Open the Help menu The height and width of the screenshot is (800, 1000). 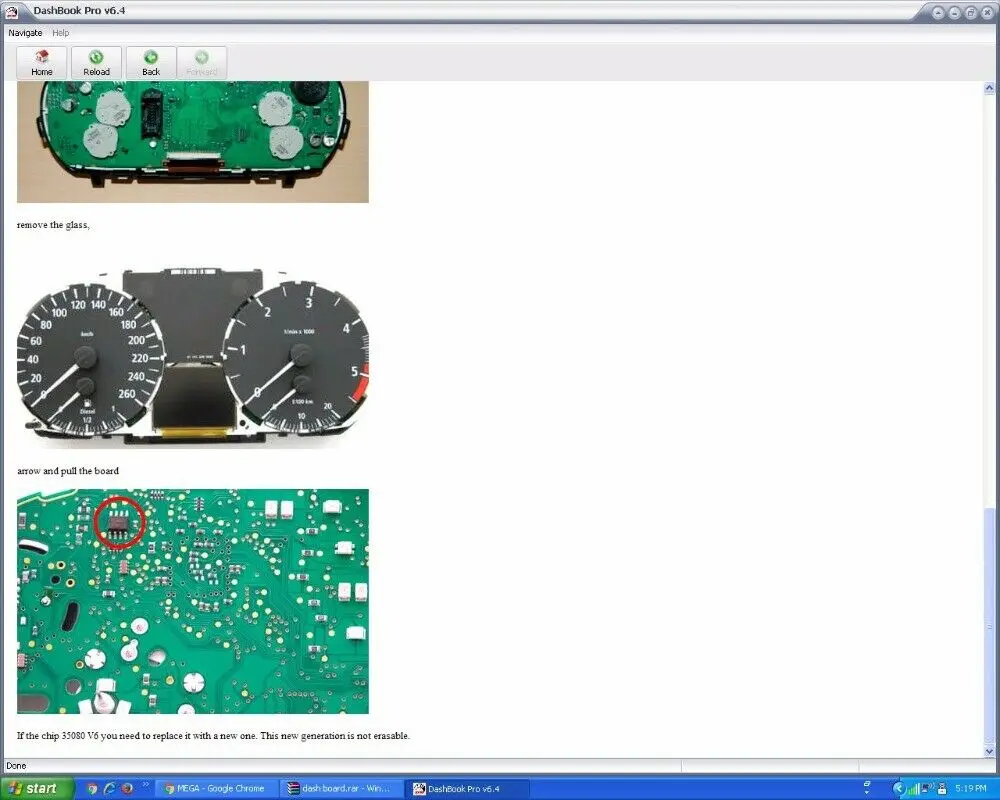tap(61, 33)
